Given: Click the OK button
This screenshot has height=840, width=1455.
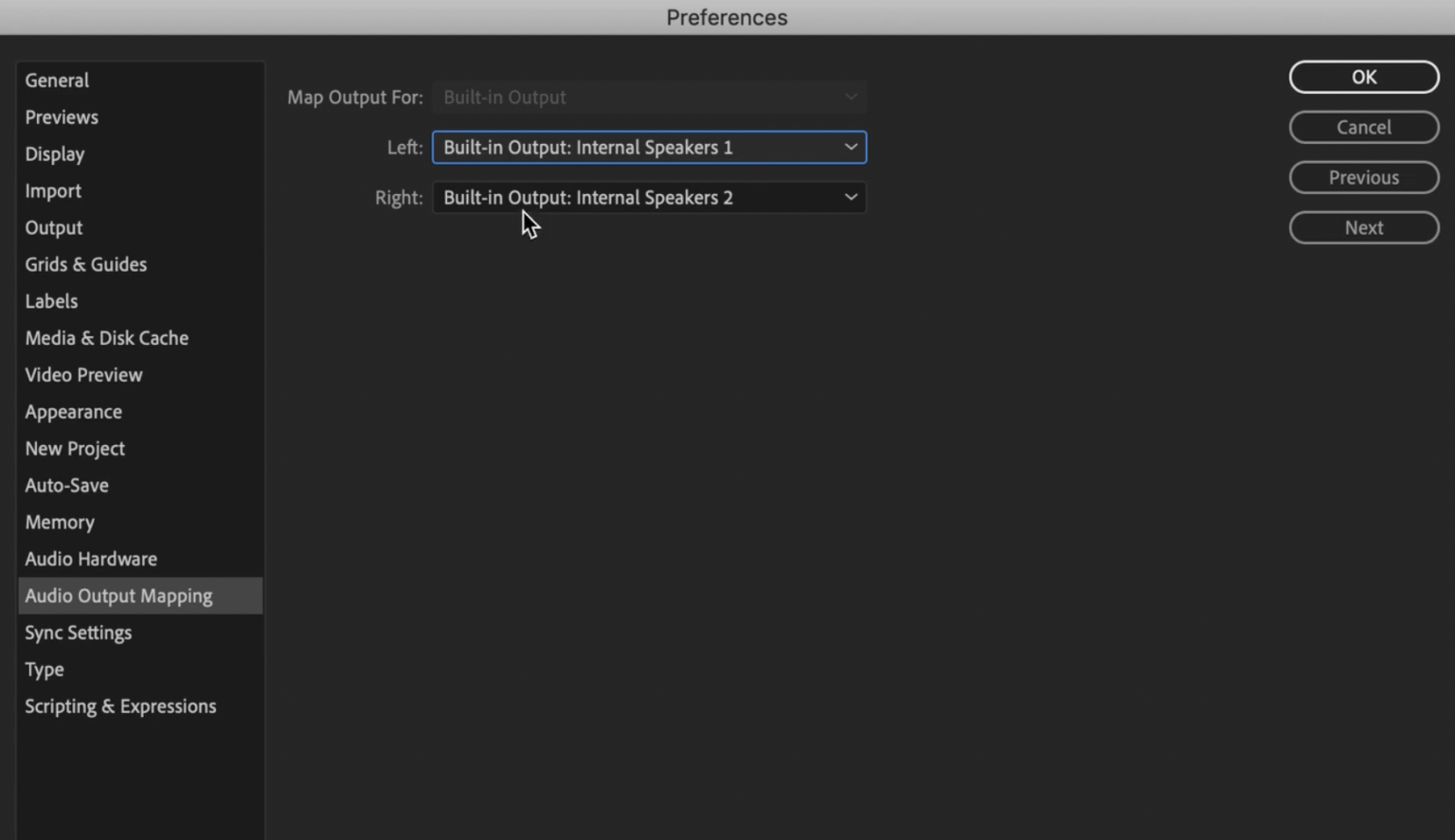Looking at the screenshot, I should tap(1363, 78).
